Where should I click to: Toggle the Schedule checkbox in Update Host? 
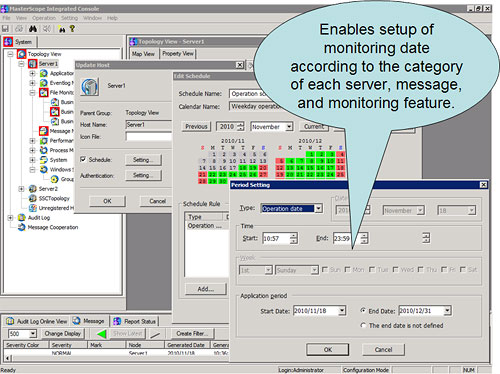click(x=83, y=159)
